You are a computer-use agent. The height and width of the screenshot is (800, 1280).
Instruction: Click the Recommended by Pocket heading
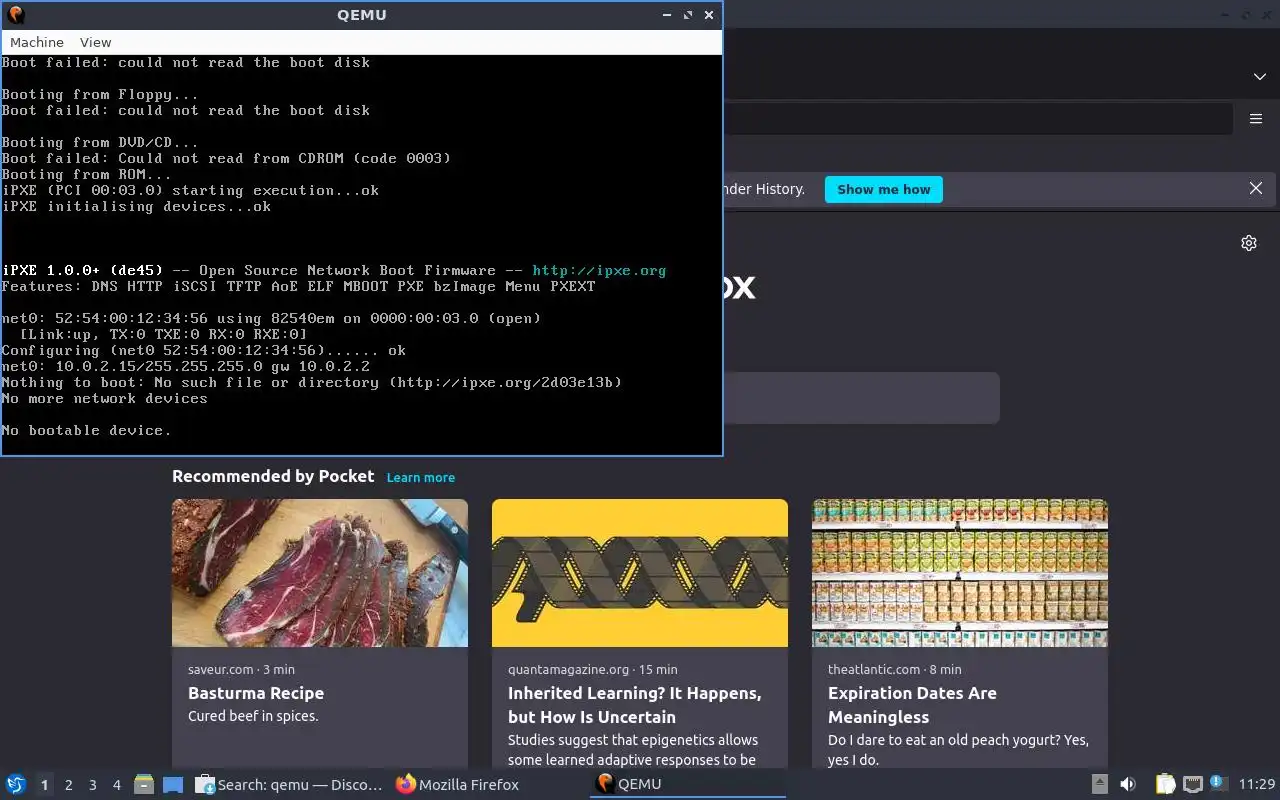tap(273, 477)
